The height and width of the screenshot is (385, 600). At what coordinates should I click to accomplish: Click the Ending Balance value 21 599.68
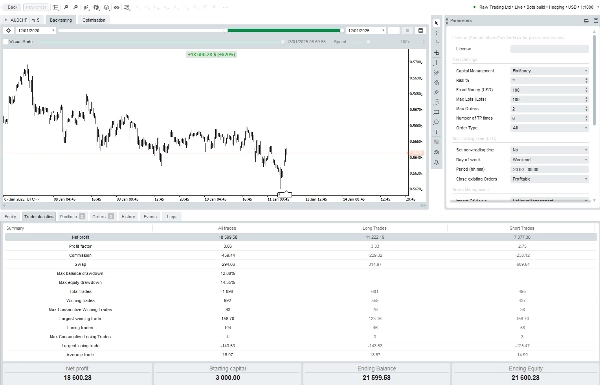pos(377,378)
